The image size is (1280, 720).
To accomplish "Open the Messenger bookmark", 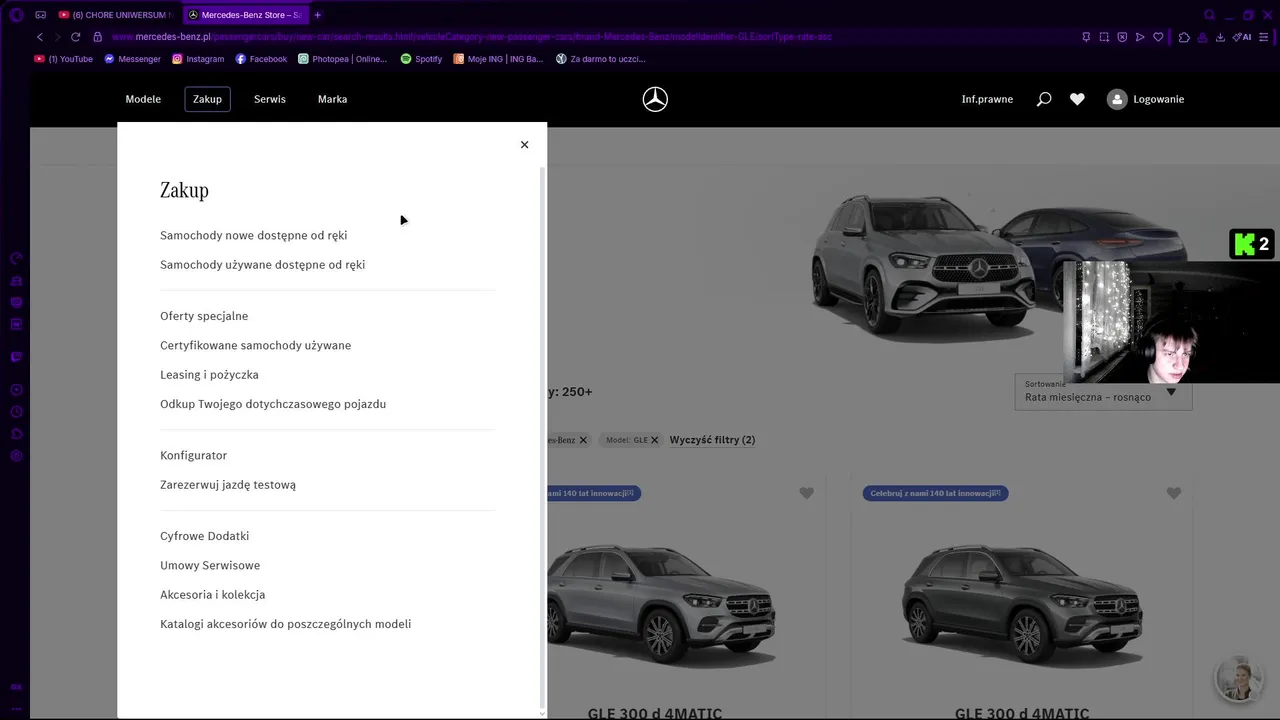I will click(x=133, y=59).
